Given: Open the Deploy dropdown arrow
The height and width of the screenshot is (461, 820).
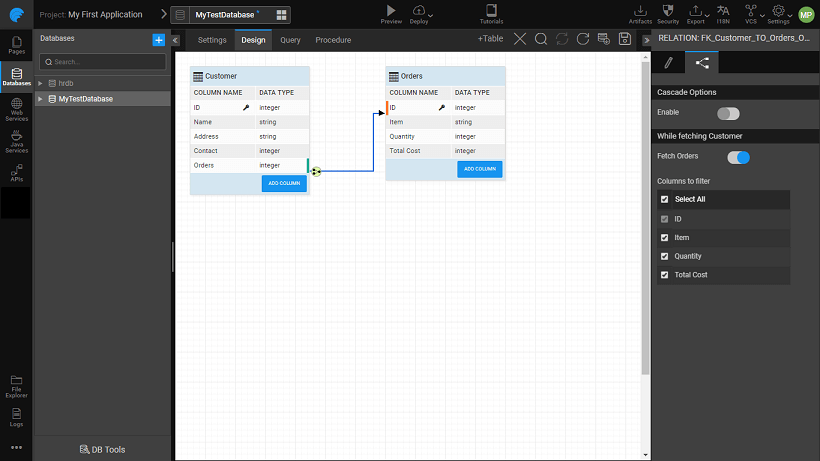Looking at the screenshot, I should tap(430, 14).
